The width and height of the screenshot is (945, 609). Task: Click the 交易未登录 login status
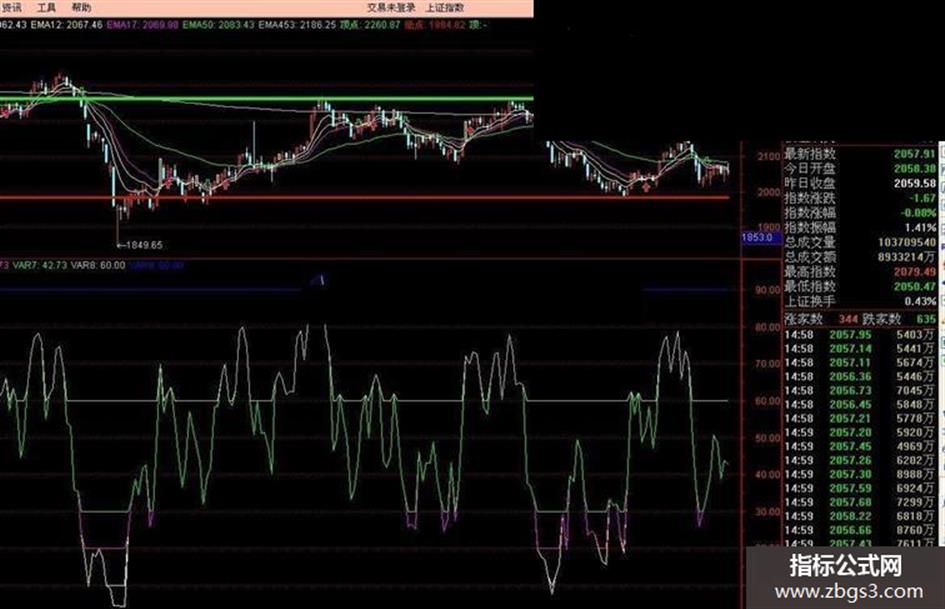click(x=391, y=8)
